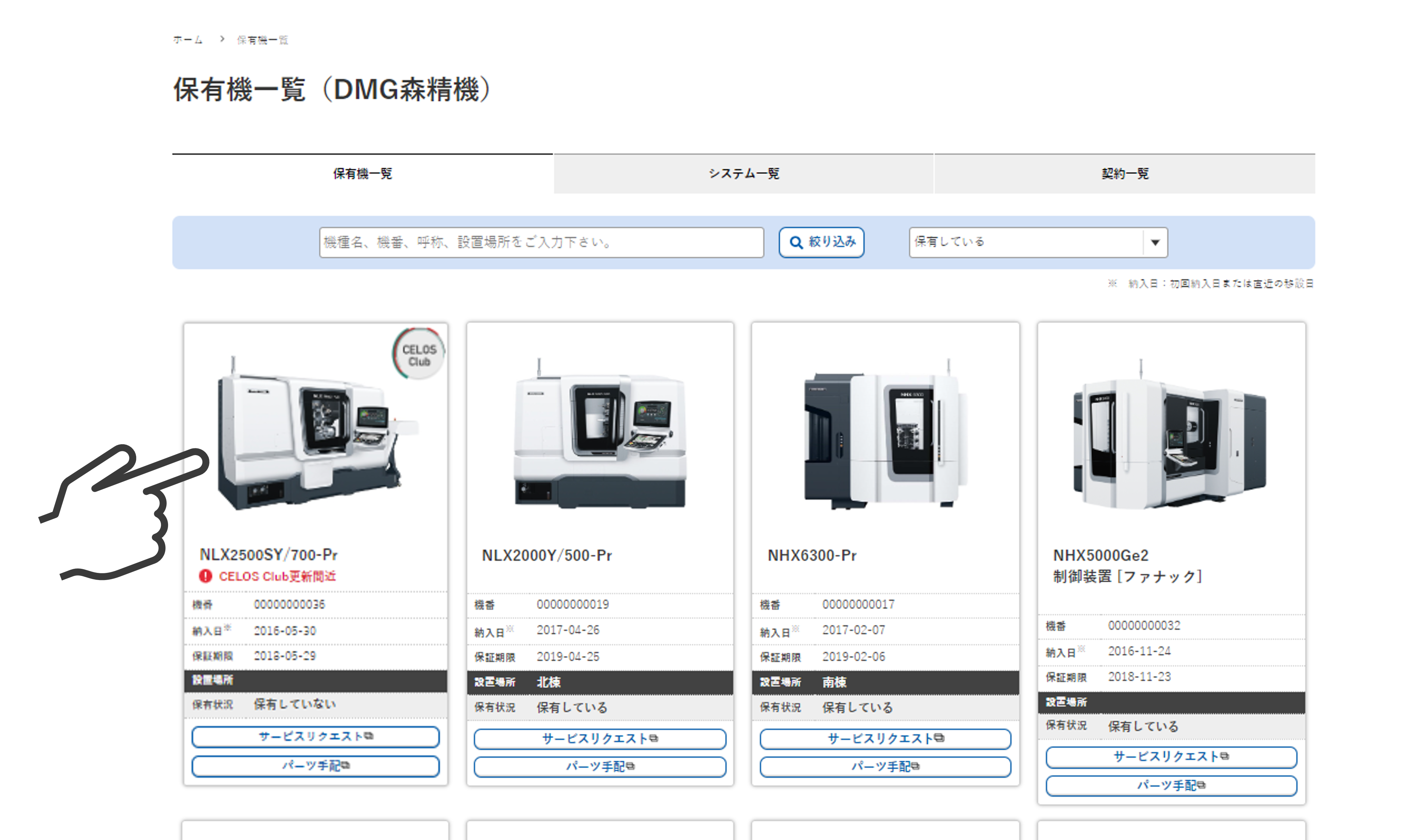This screenshot has height=840, width=1421.
Task: Click serial number 0000000032
Action: [1144, 626]
